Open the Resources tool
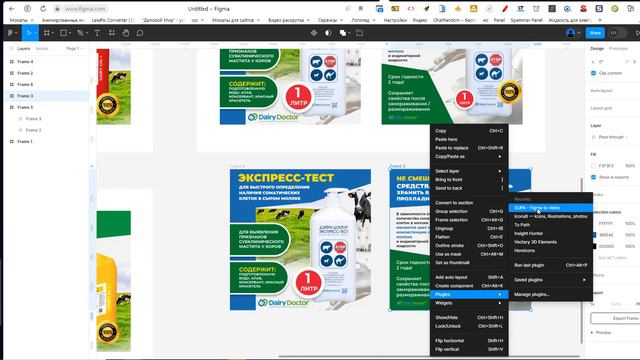The image size is (640, 360). (x=111, y=33)
